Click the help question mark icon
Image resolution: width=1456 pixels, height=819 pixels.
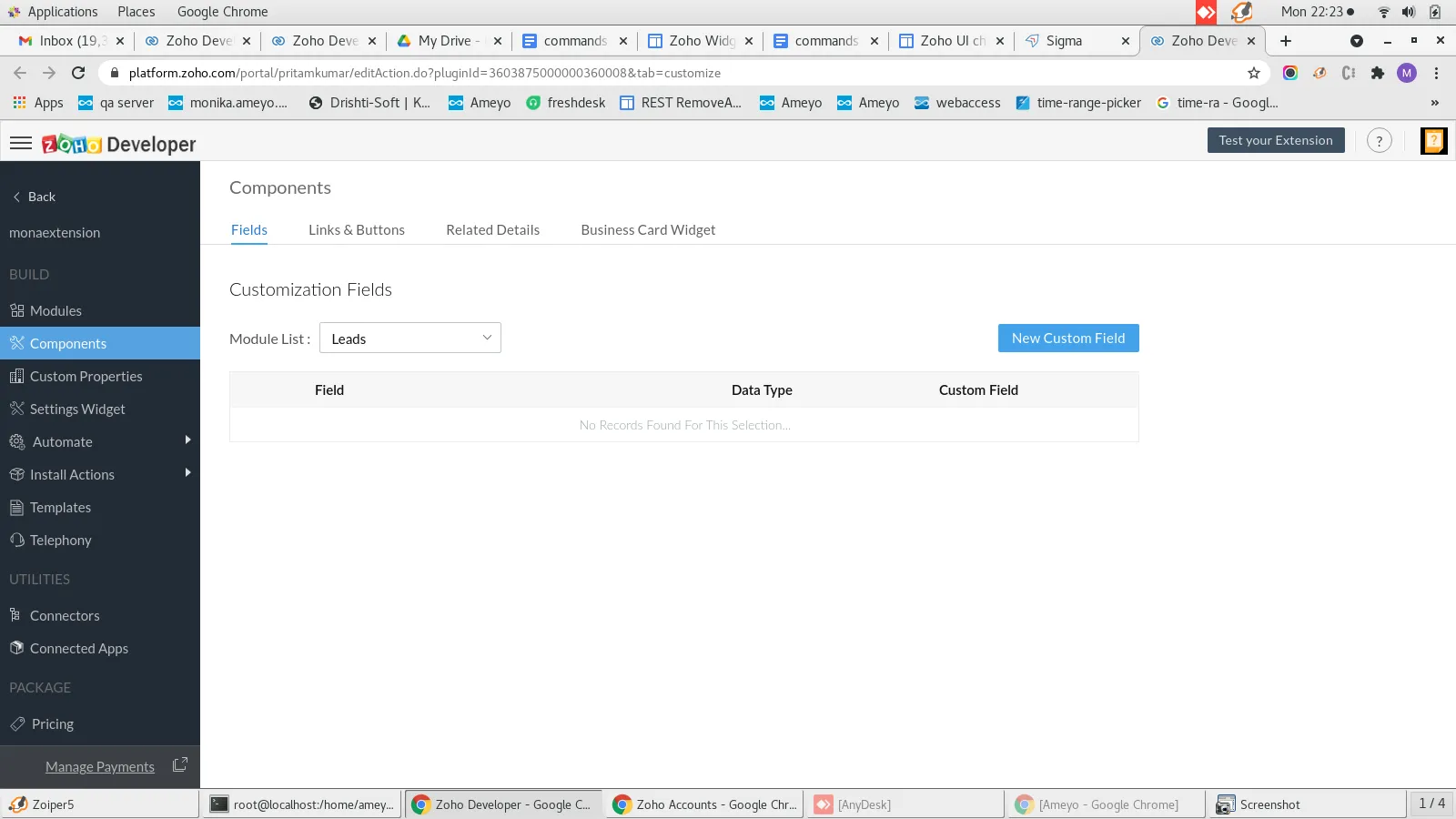click(x=1379, y=141)
